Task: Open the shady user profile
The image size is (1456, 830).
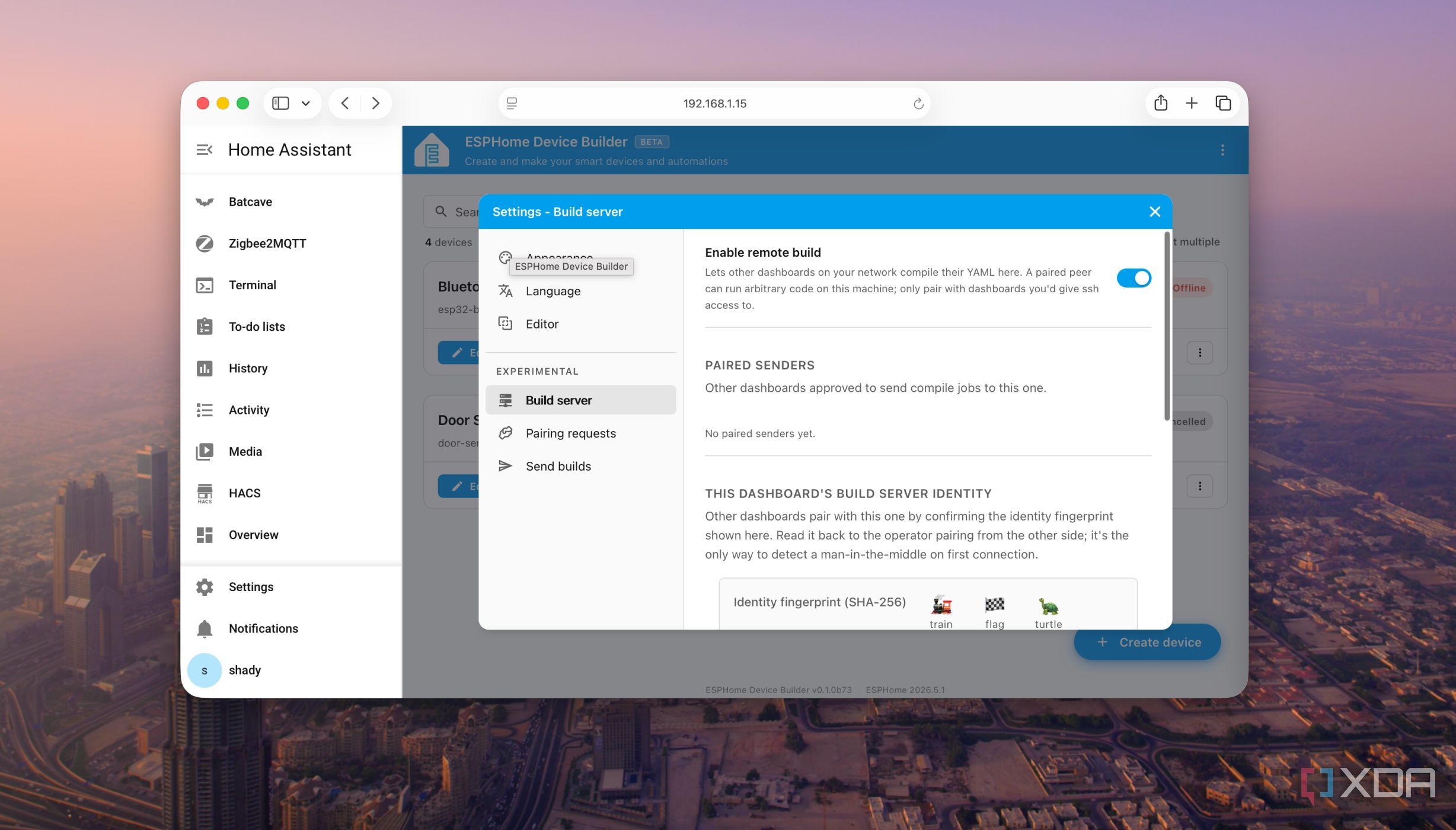Action: (x=290, y=671)
